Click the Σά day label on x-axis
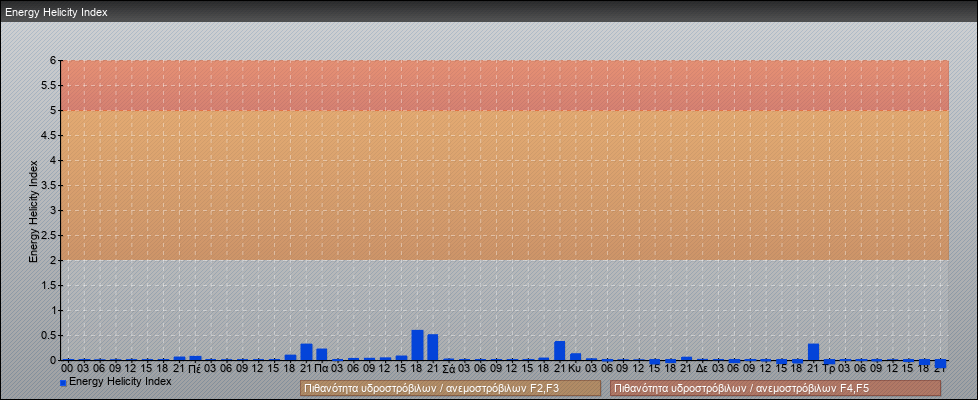The width and height of the screenshot is (978, 400). point(449,368)
